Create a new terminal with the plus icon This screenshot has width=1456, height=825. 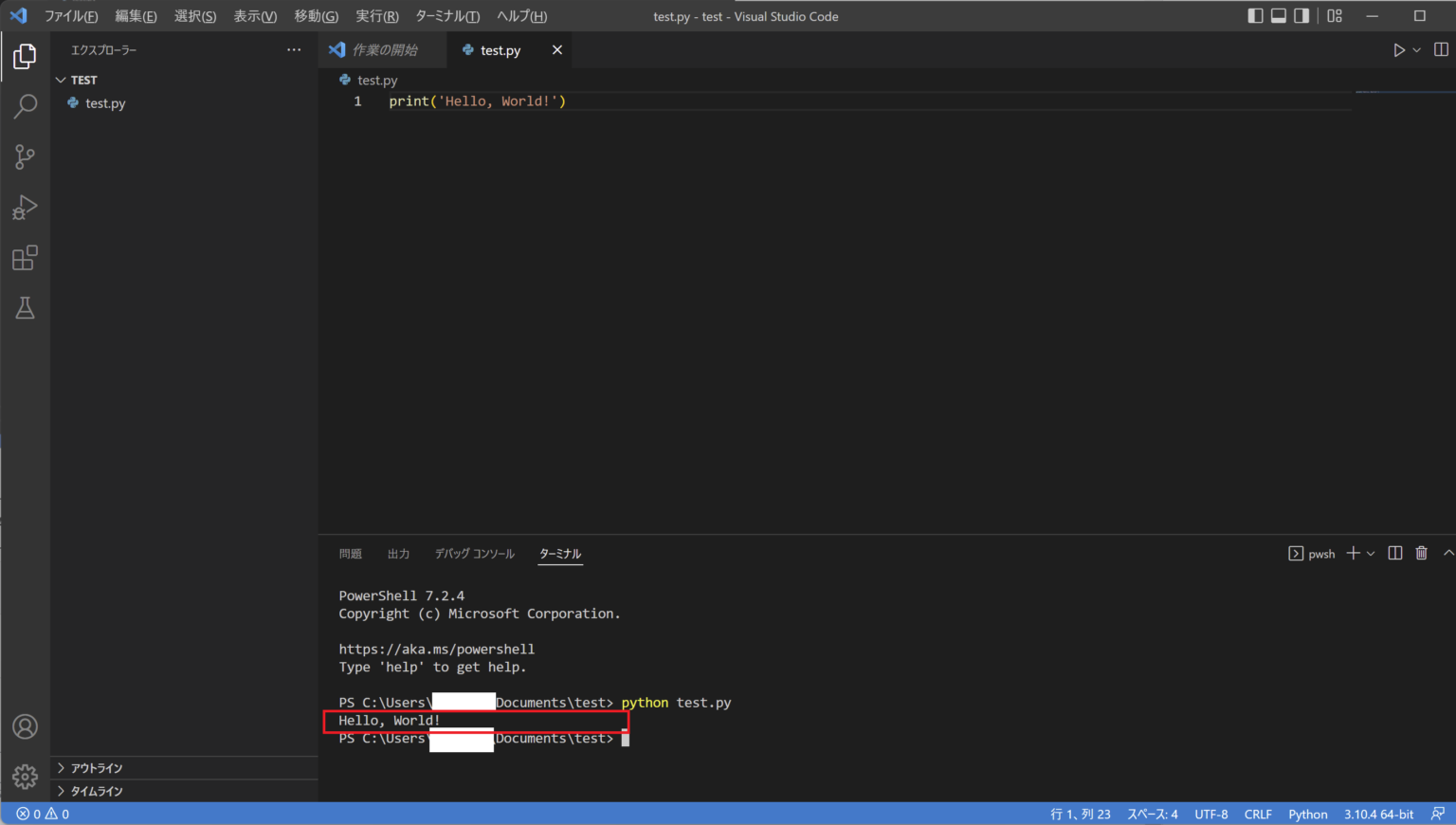click(x=1354, y=553)
